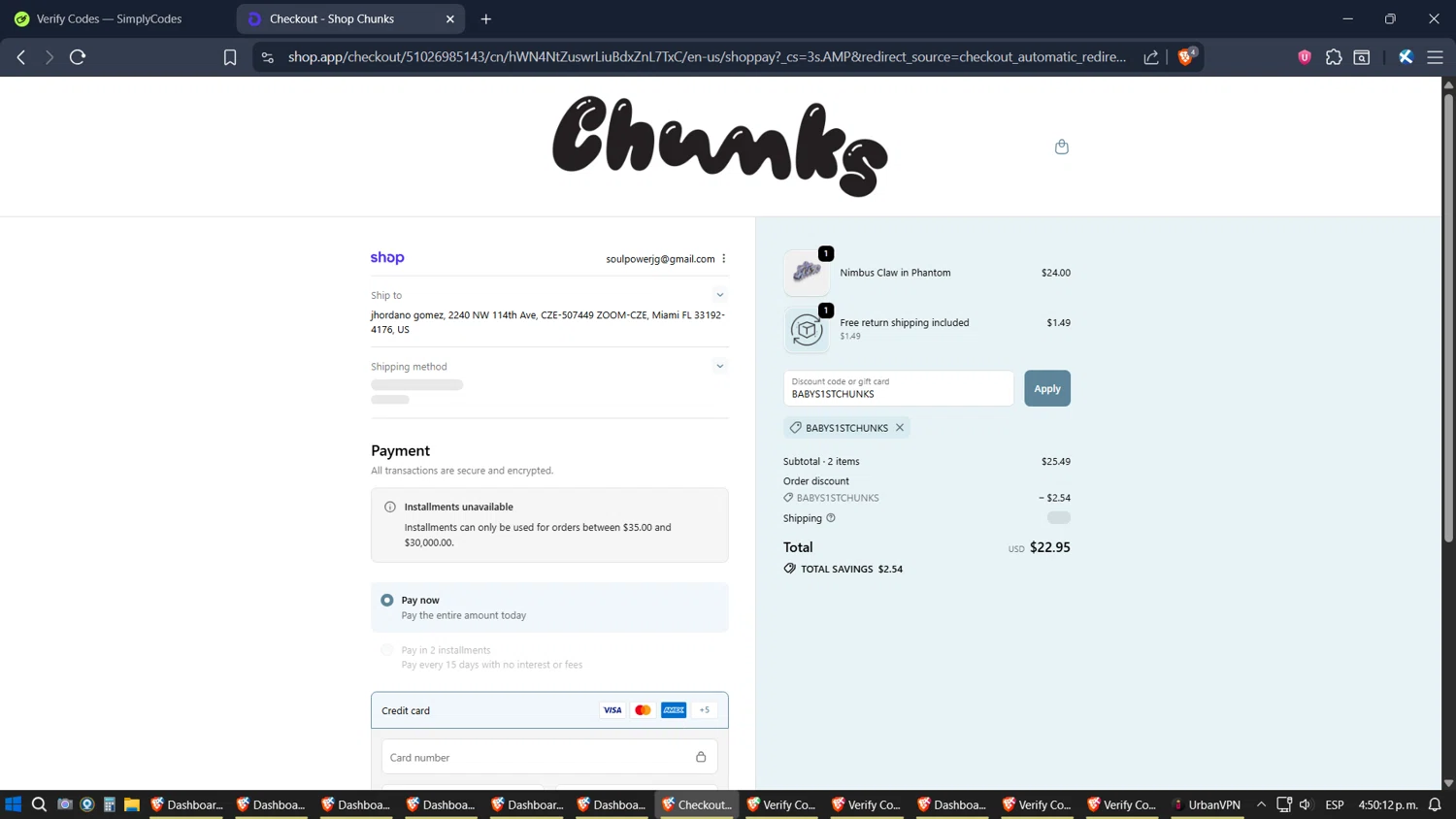Select Pay in 2 installments option
1456x819 pixels.
[x=387, y=650]
